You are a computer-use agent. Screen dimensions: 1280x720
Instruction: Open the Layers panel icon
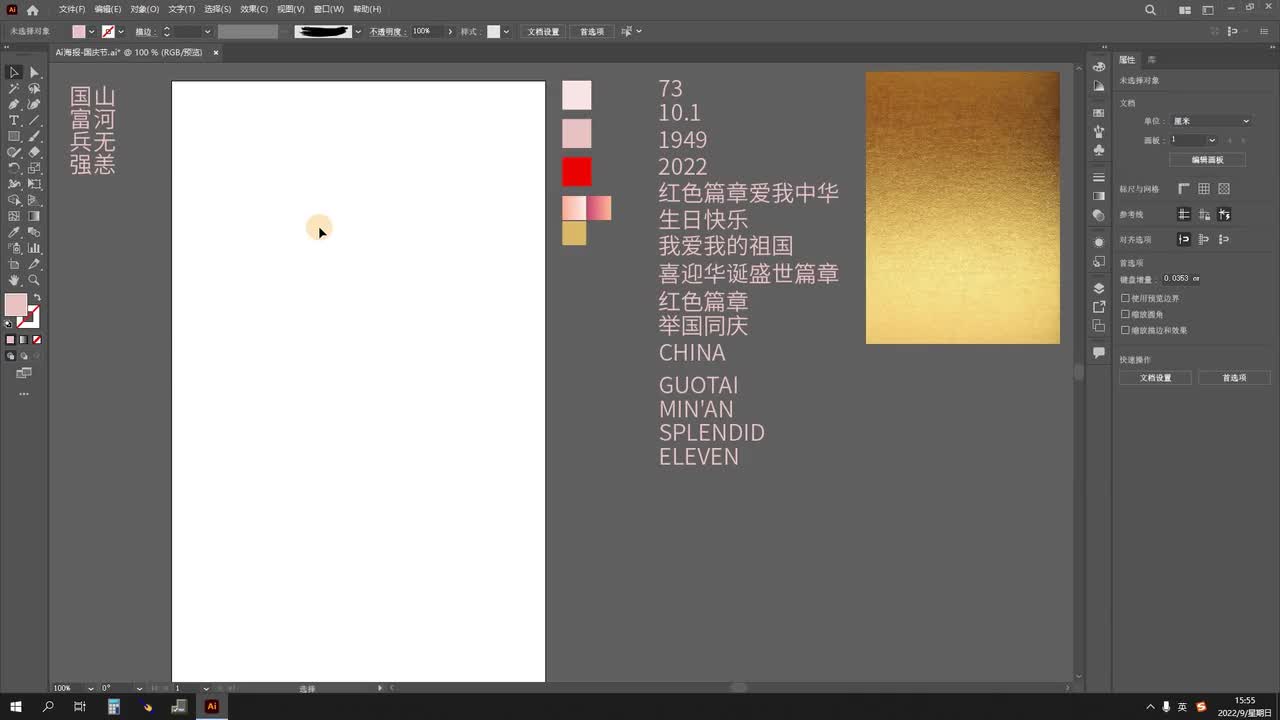pyautogui.click(x=1099, y=288)
